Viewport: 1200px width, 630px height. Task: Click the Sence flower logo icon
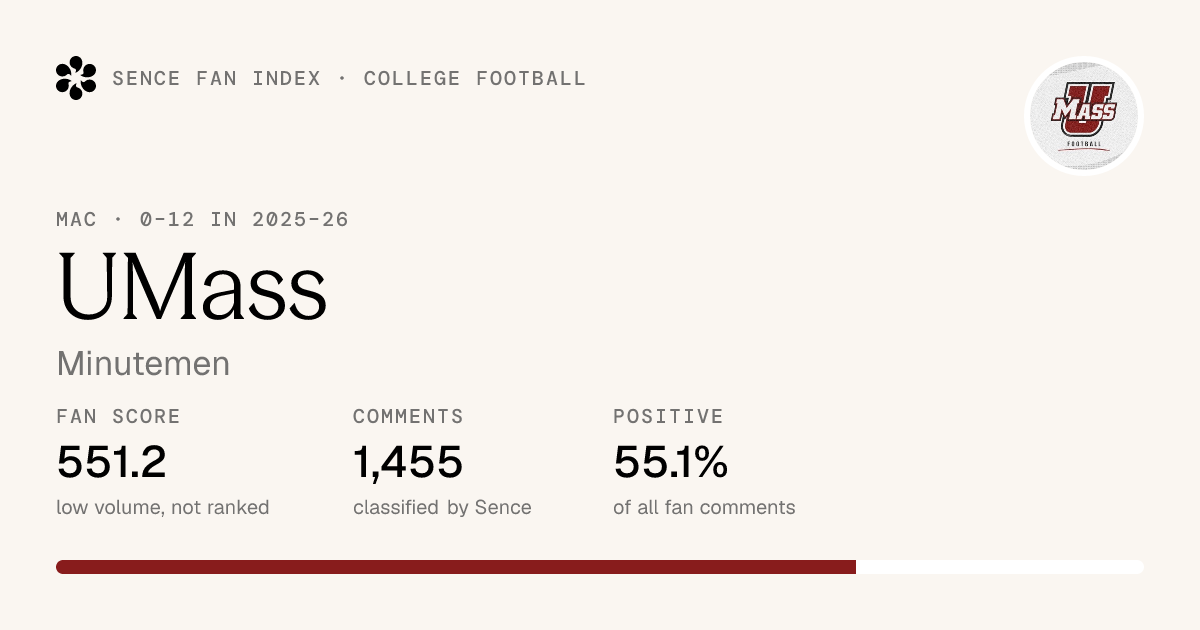click(76, 78)
